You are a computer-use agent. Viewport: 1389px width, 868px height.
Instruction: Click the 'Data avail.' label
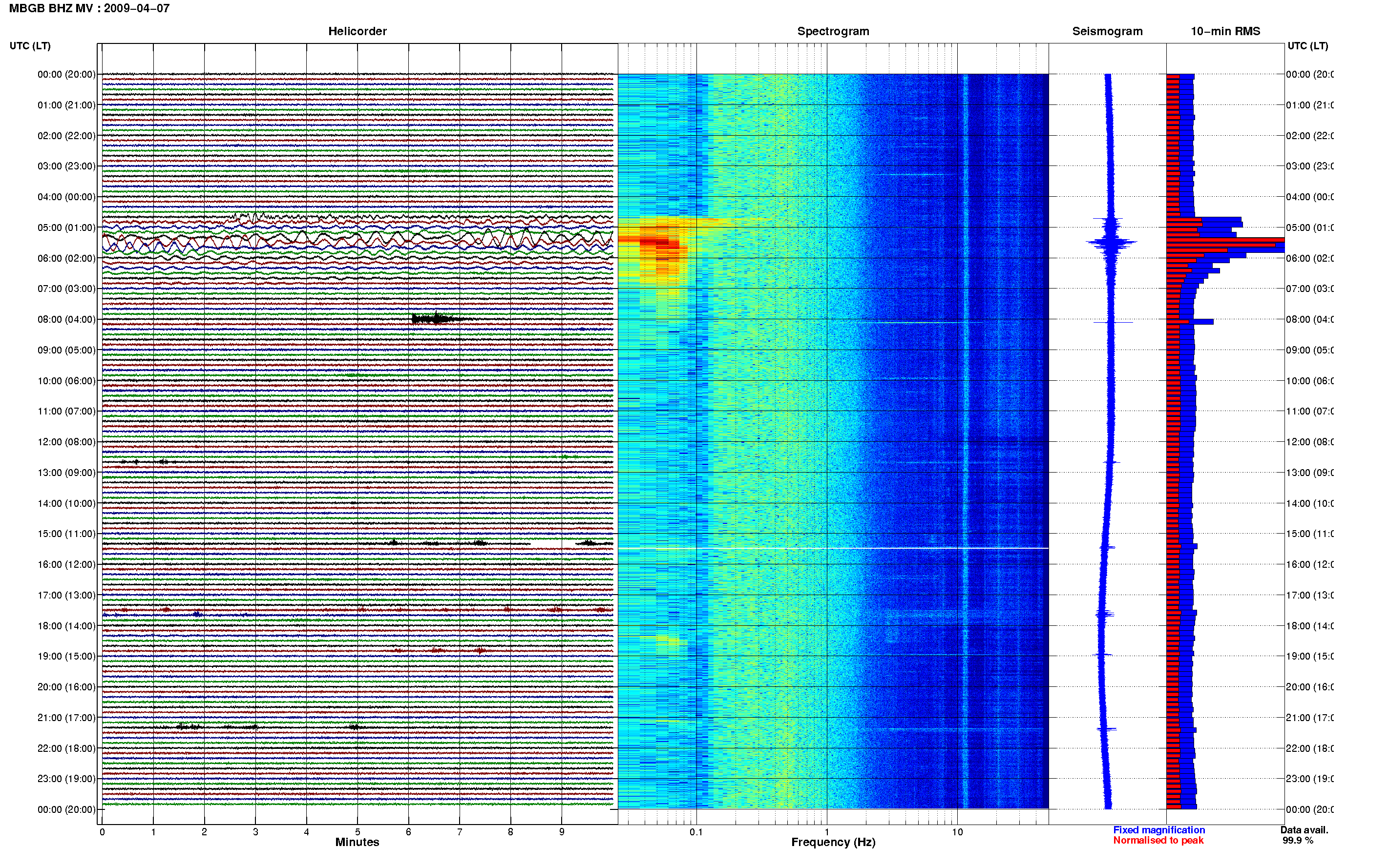(1304, 830)
